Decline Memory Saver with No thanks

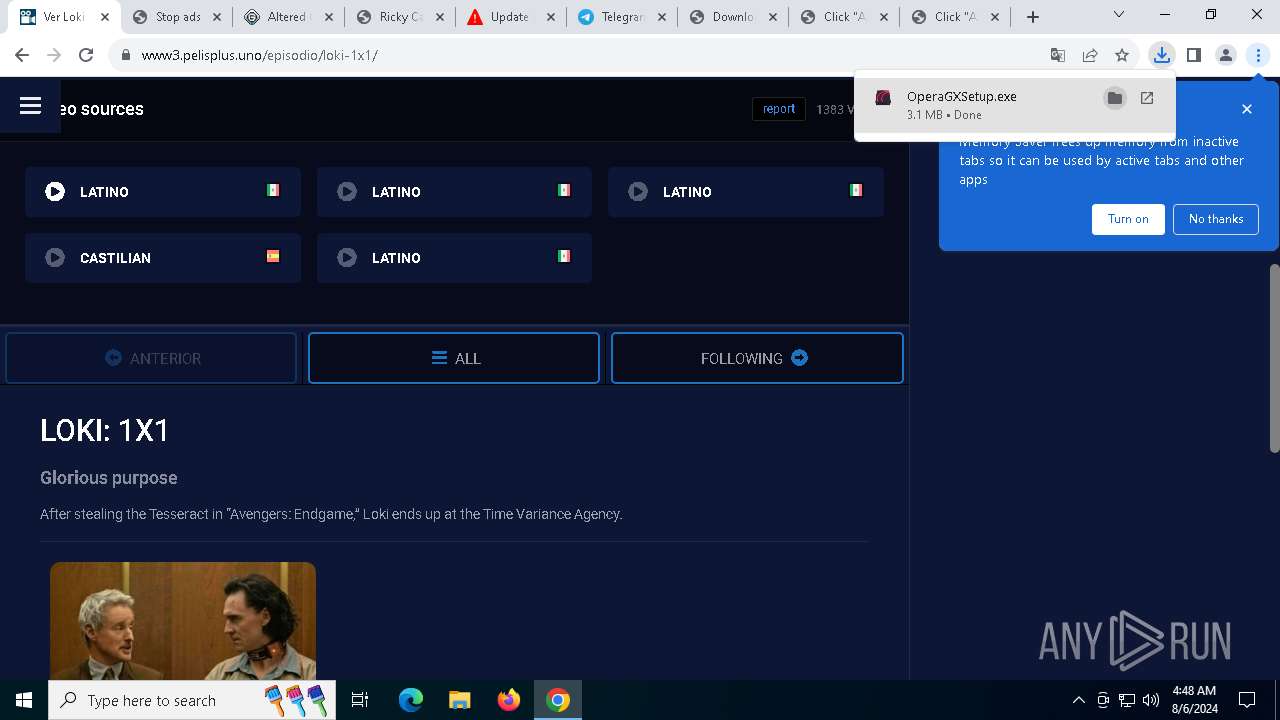[x=1216, y=219]
